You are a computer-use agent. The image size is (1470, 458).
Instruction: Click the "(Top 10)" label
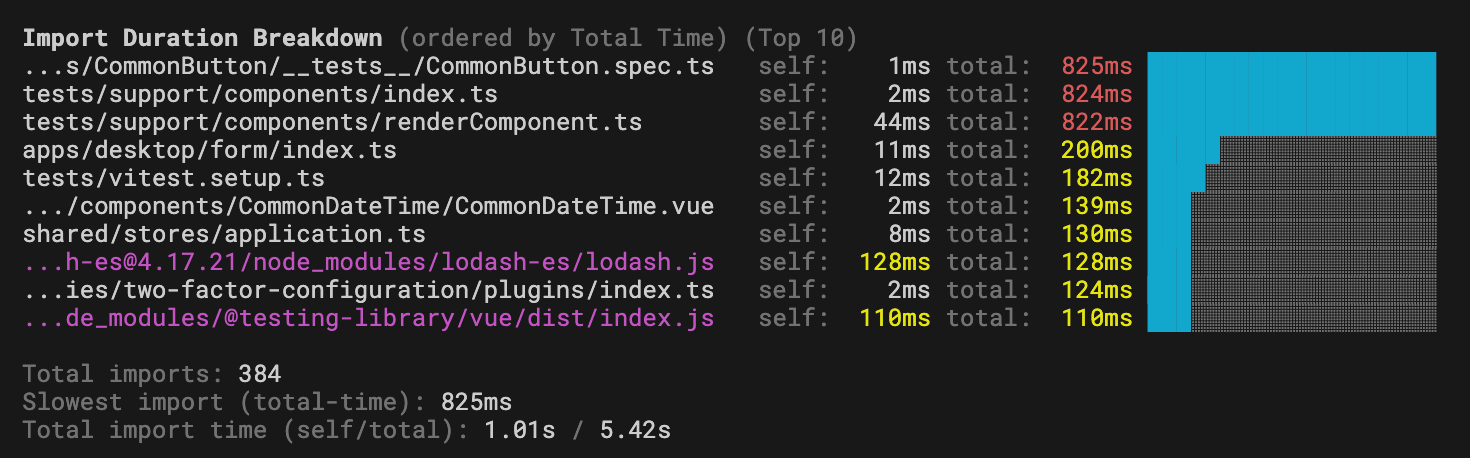pyautogui.click(x=801, y=38)
